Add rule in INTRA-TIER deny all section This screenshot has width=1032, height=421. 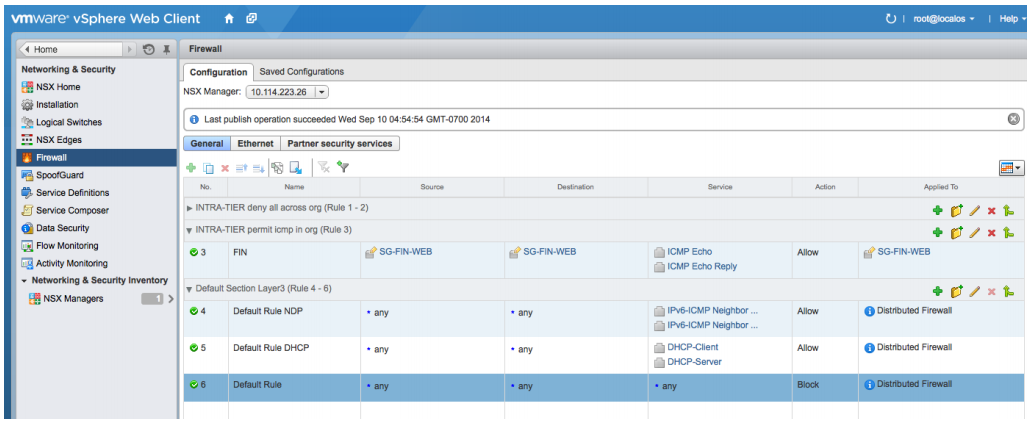click(937, 211)
